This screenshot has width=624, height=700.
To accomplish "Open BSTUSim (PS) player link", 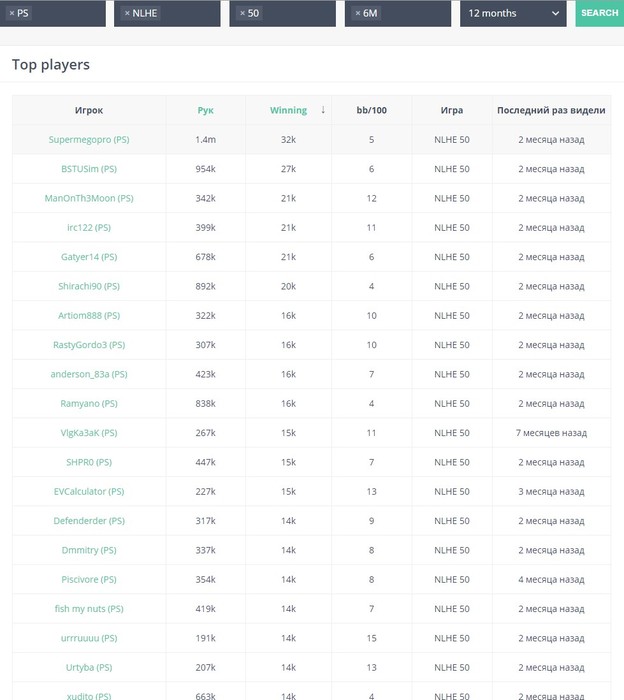I will (x=89, y=169).
